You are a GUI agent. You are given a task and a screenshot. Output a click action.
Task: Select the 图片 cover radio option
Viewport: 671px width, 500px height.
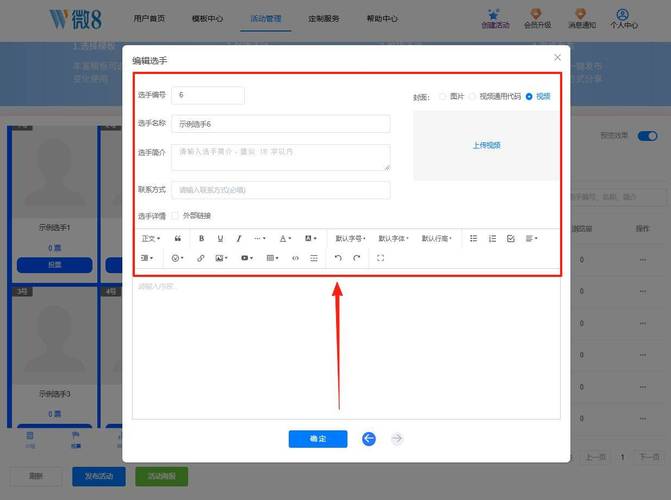443,97
